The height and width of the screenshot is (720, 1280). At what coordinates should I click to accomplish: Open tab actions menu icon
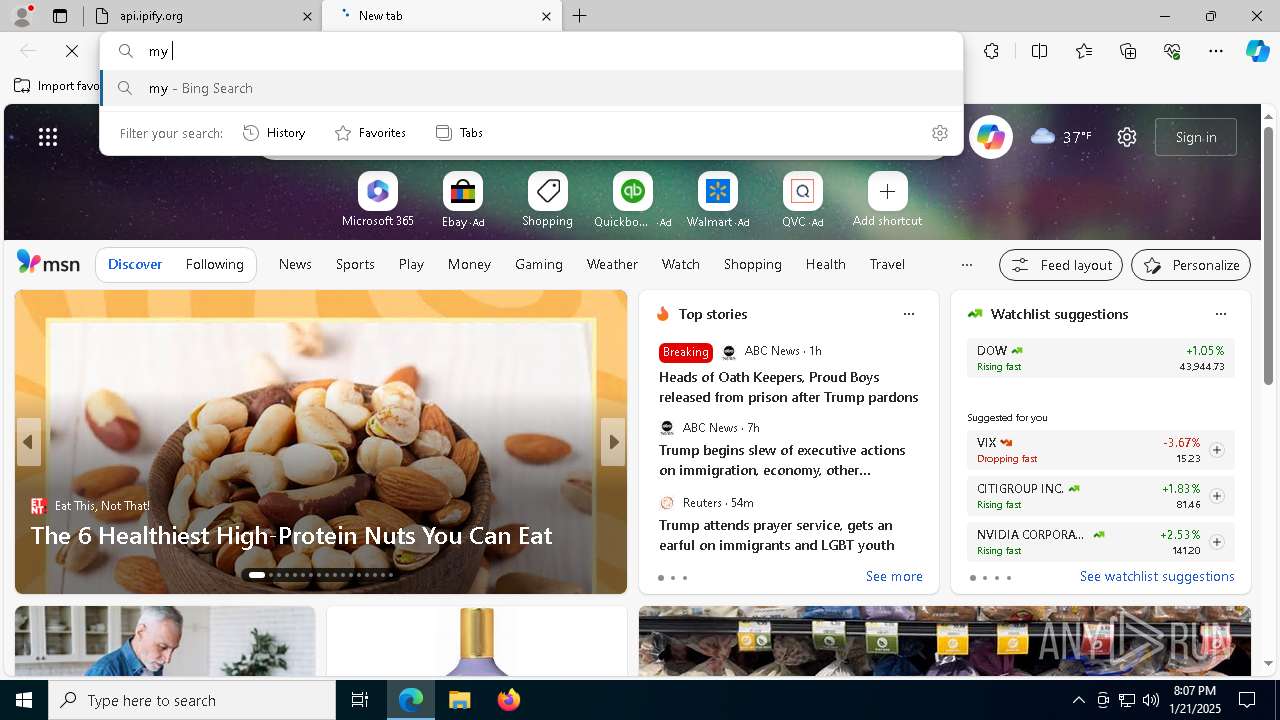[60, 16]
